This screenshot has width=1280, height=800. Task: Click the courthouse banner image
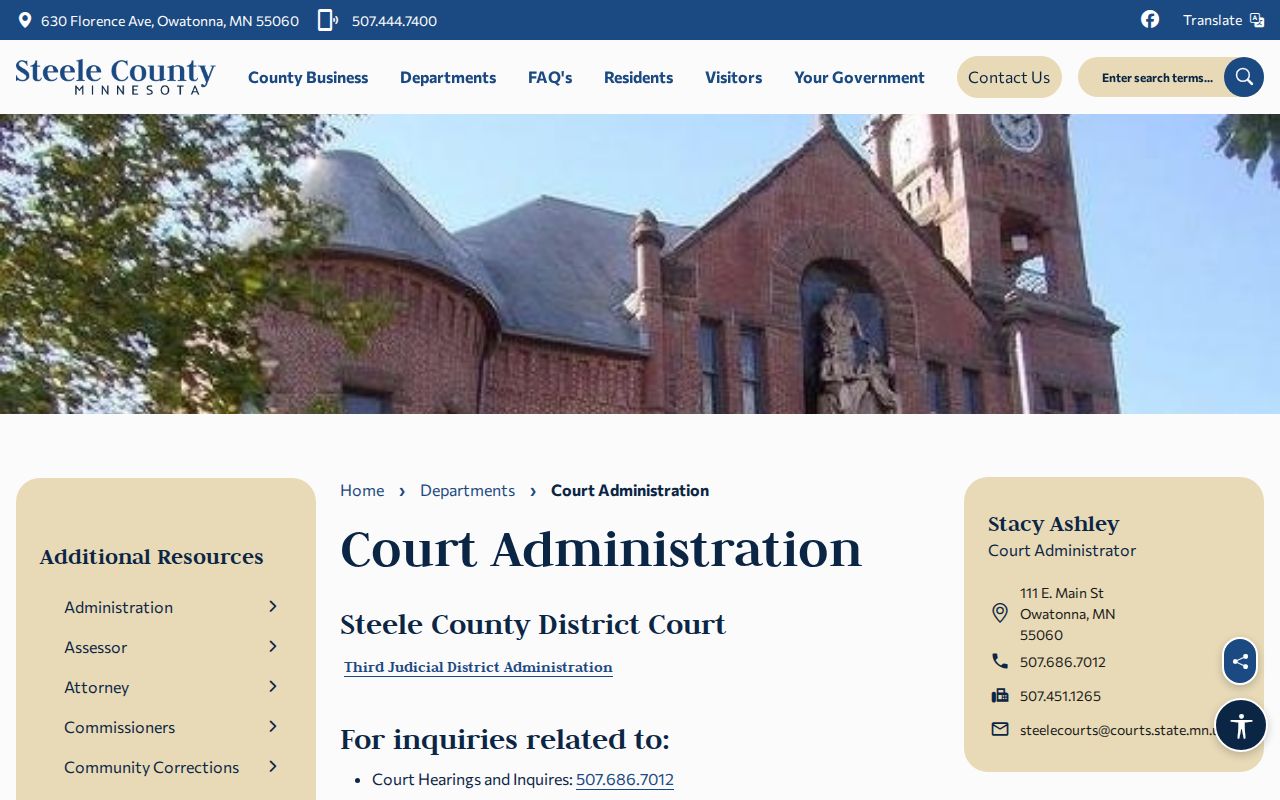click(640, 264)
